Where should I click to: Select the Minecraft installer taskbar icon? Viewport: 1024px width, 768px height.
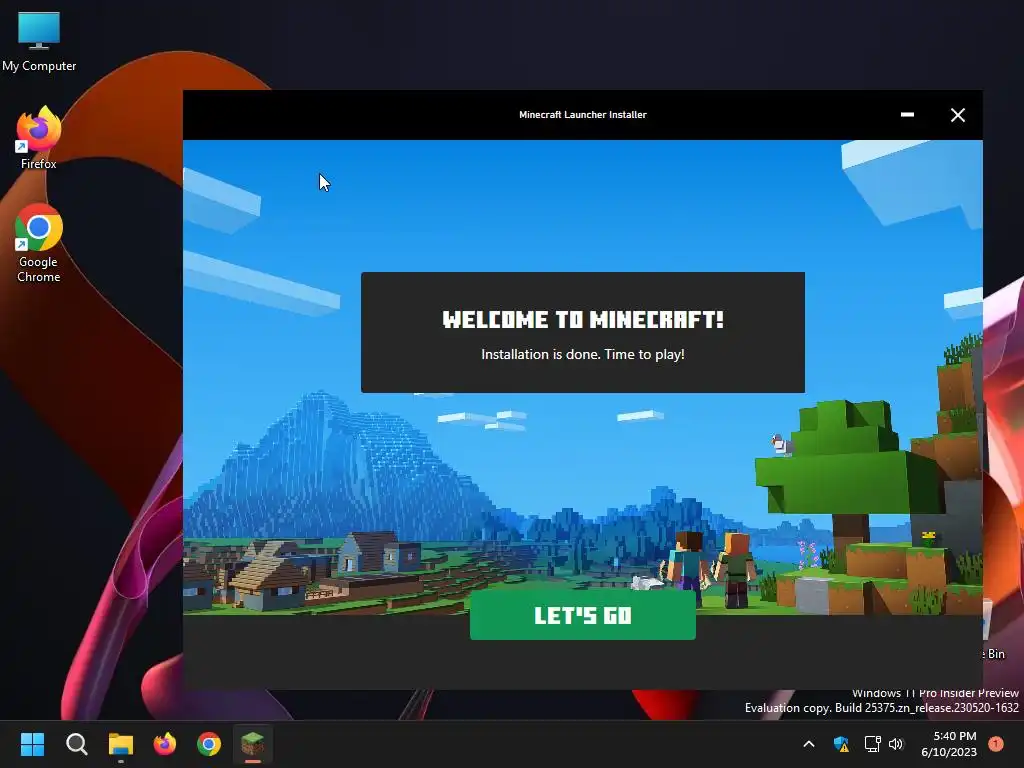(253, 744)
